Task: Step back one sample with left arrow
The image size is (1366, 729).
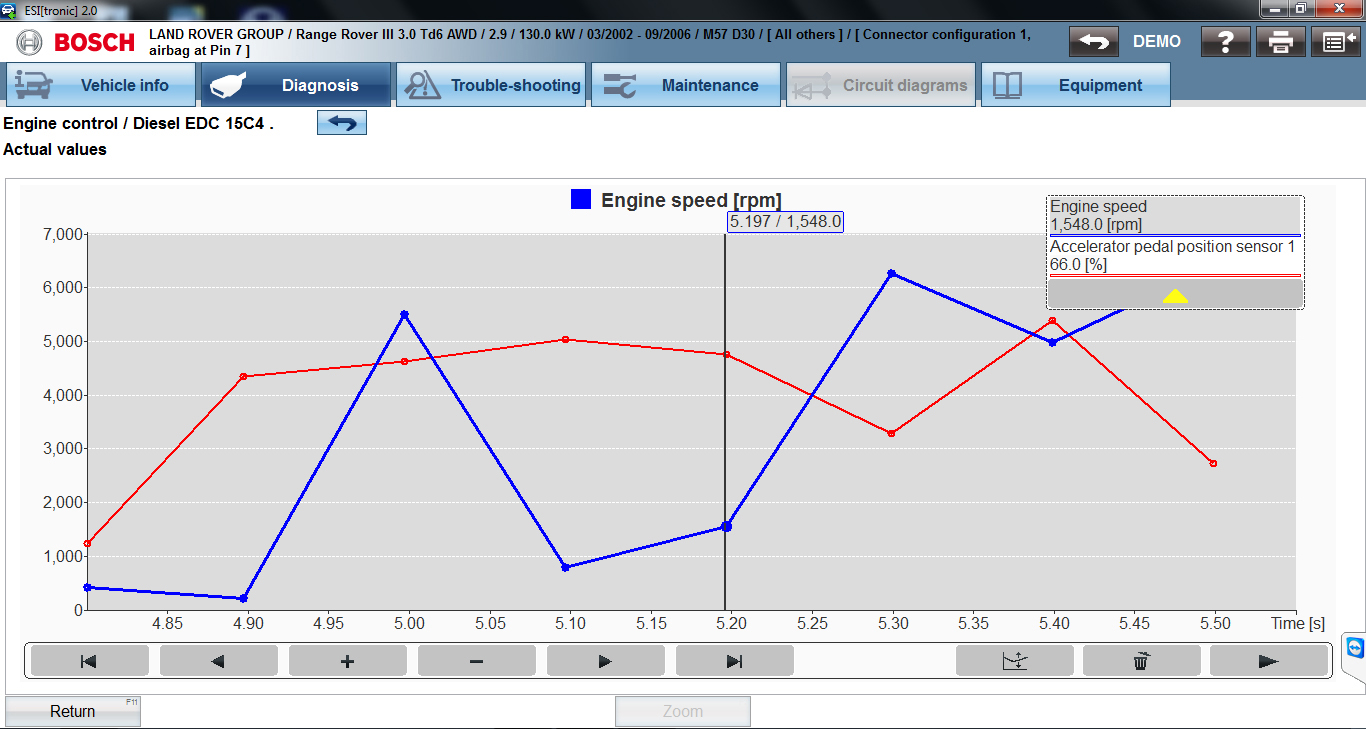Action: (218, 661)
